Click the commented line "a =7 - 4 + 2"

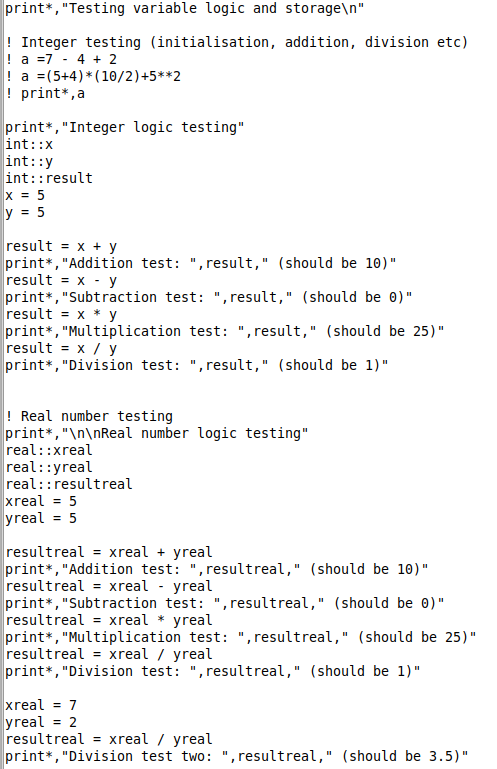pyautogui.click(x=61, y=59)
